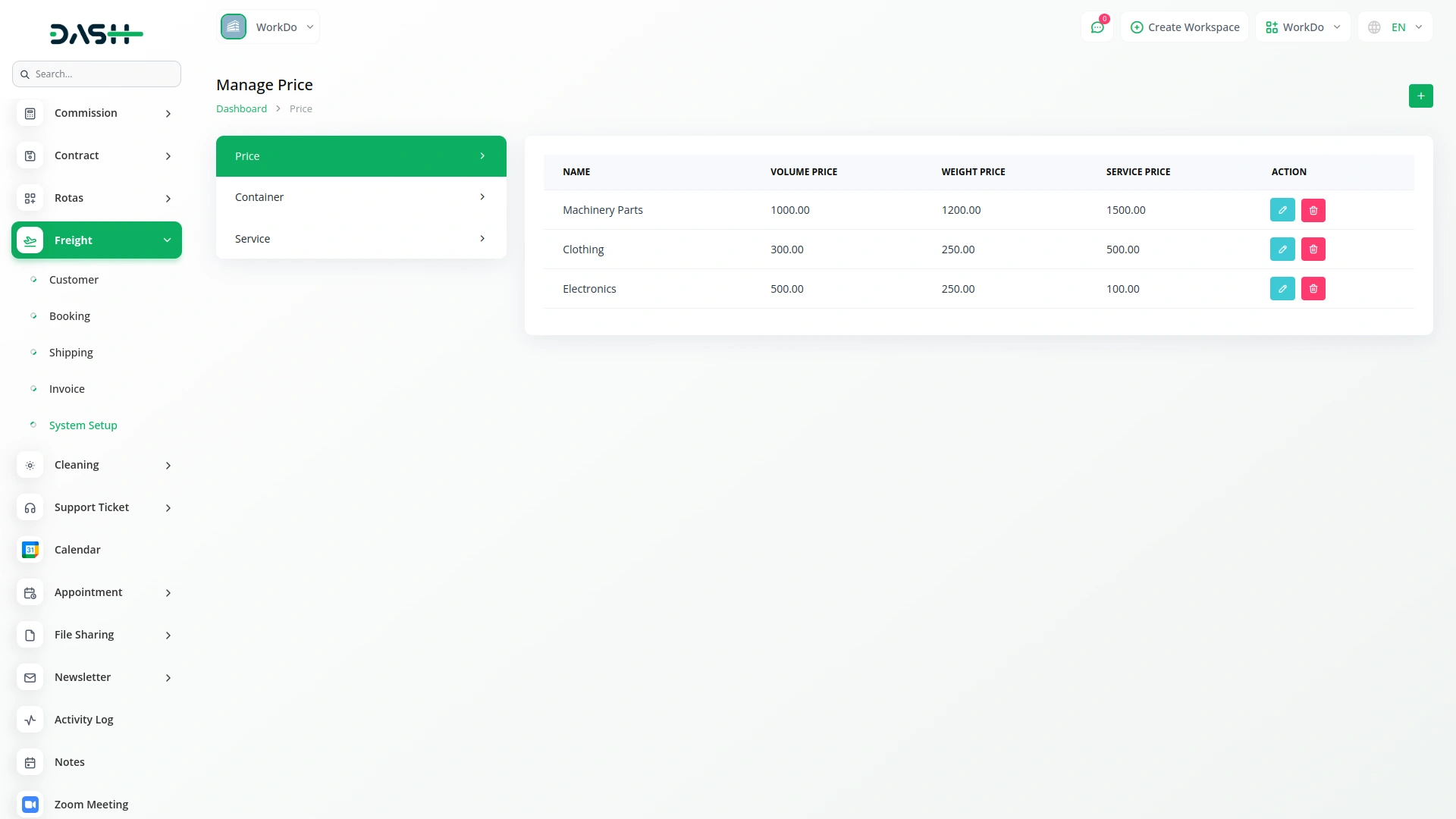Select the Contract sidebar icon
This screenshot has width=1456, height=819.
tap(30, 155)
